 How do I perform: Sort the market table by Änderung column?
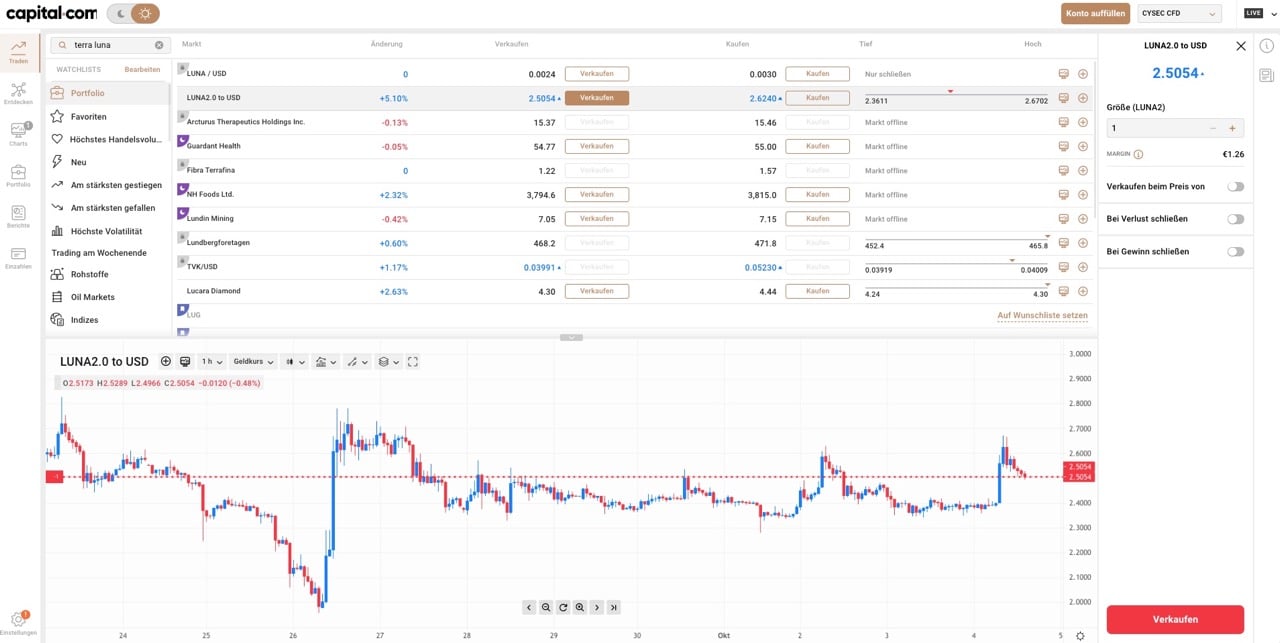(x=386, y=44)
